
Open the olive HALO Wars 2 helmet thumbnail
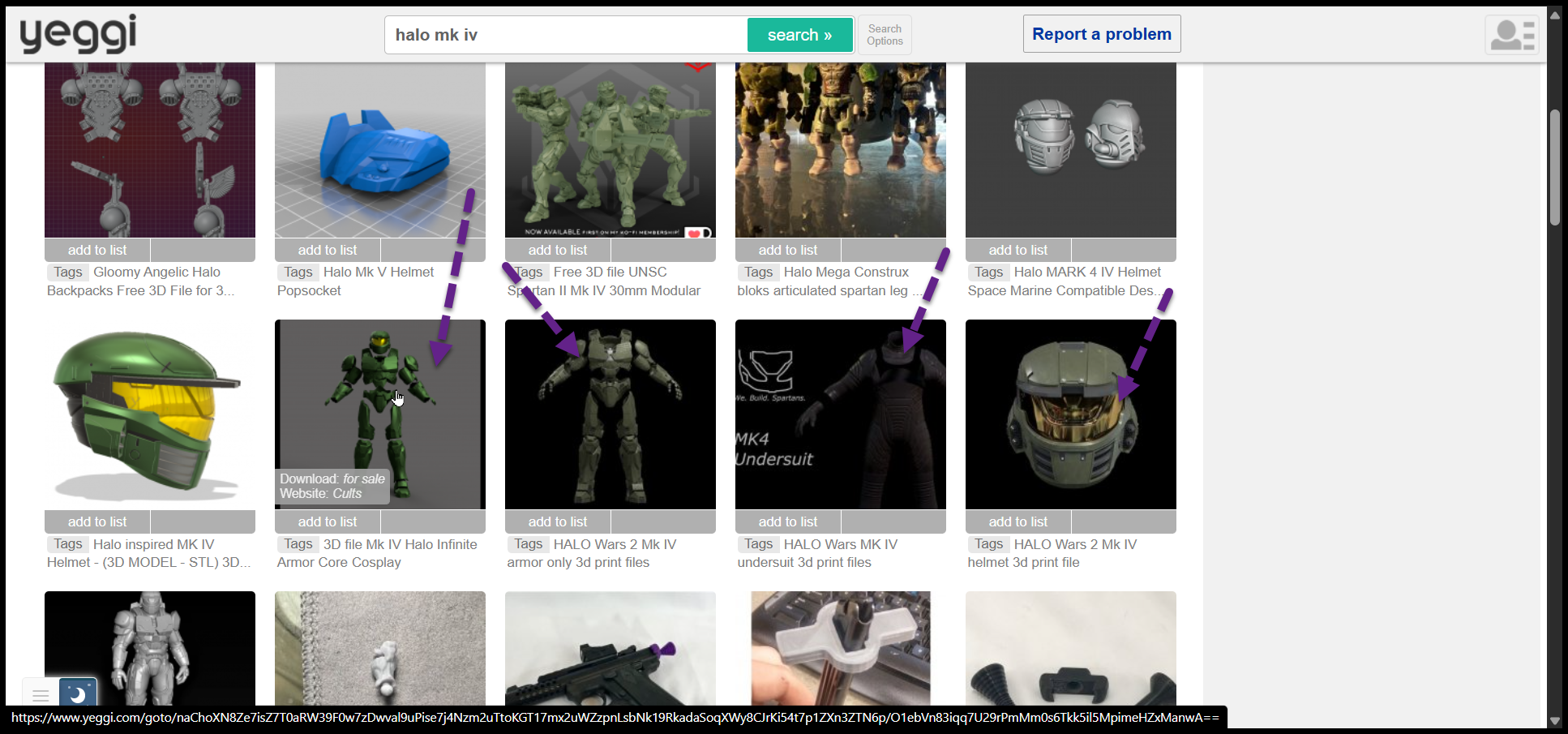click(1071, 414)
